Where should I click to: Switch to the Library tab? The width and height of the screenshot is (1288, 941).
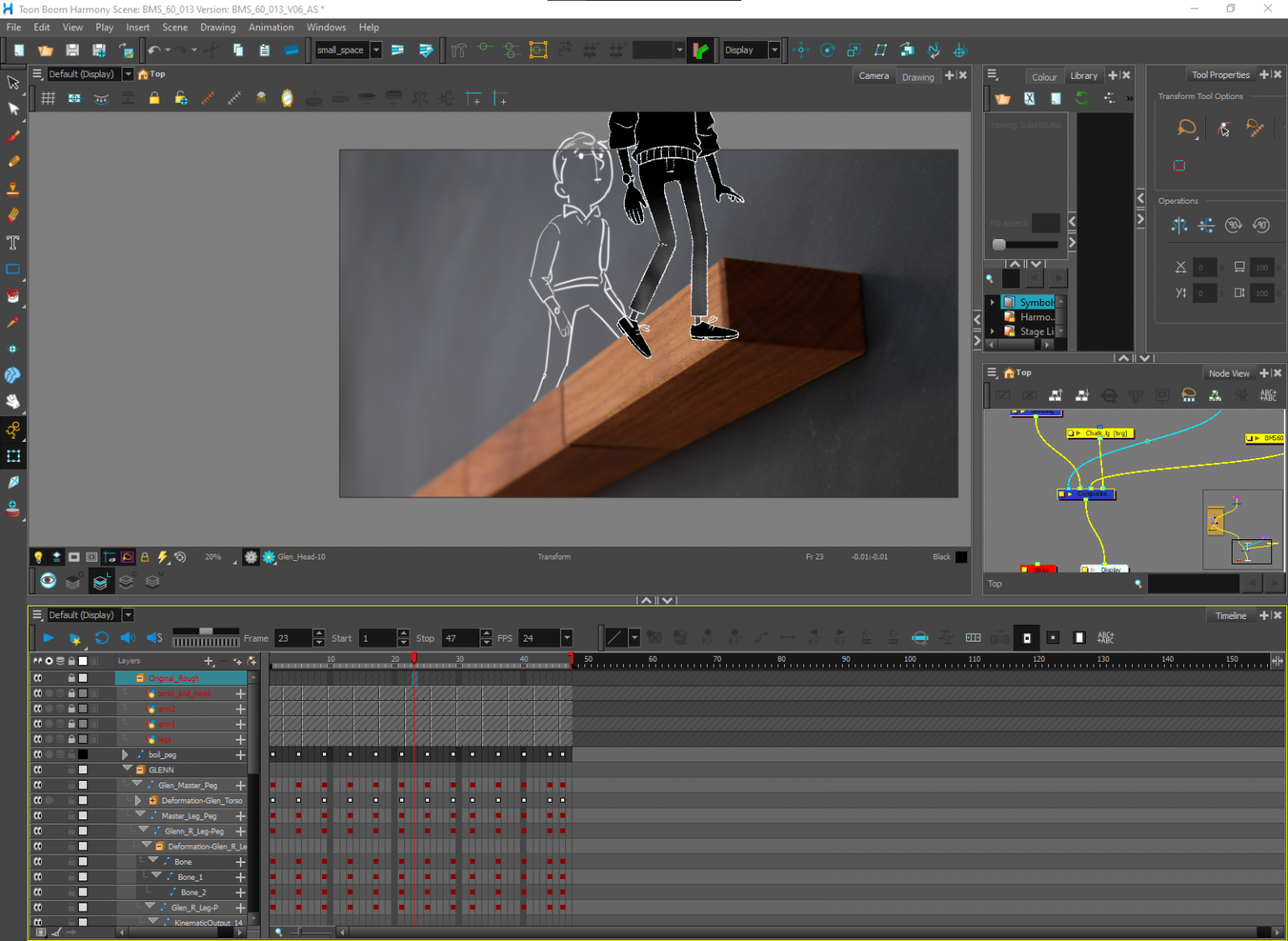(x=1083, y=75)
